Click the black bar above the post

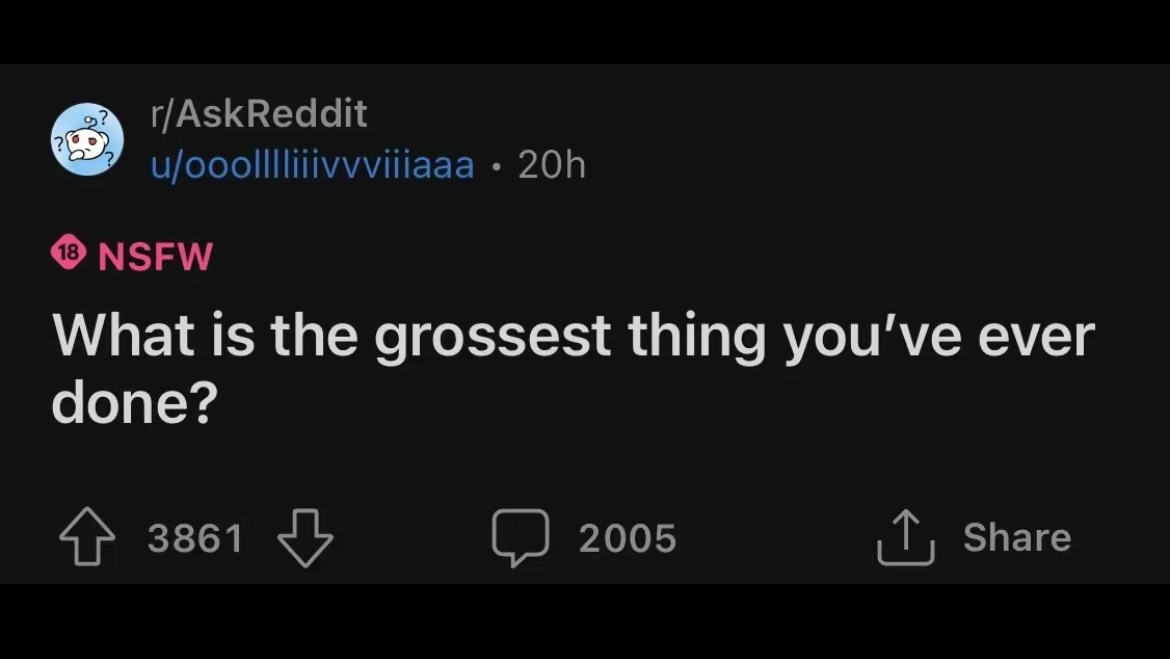tap(585, 31)
